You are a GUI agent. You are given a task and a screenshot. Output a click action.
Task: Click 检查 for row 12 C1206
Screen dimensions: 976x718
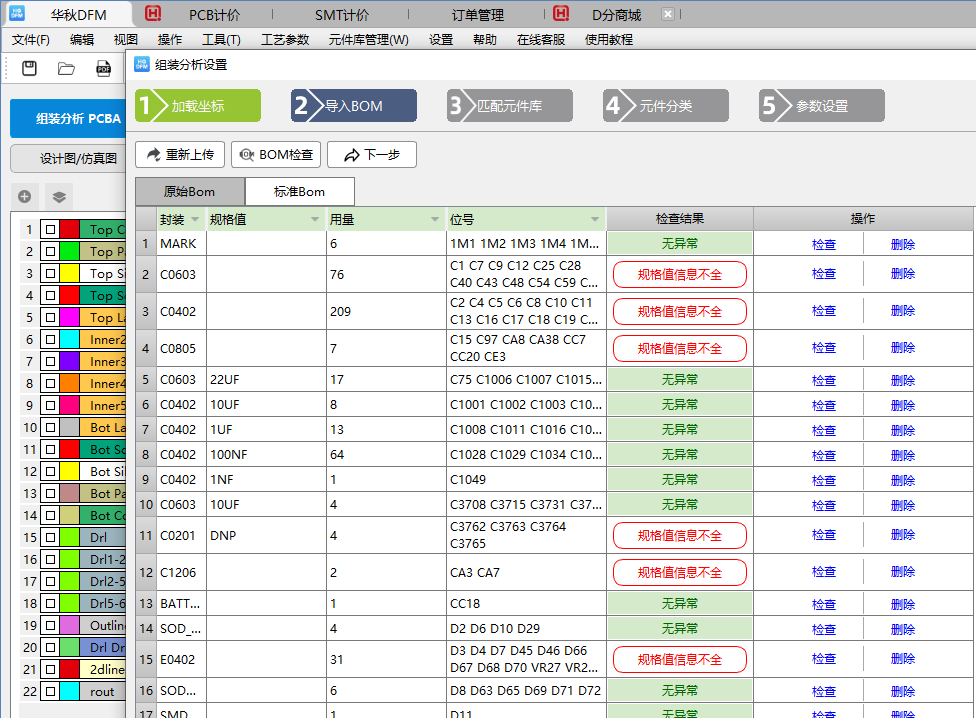[x=824, y=572]
